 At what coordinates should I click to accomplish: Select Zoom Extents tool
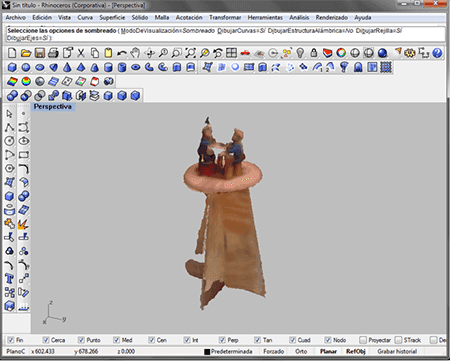click(x=191, y=53)
